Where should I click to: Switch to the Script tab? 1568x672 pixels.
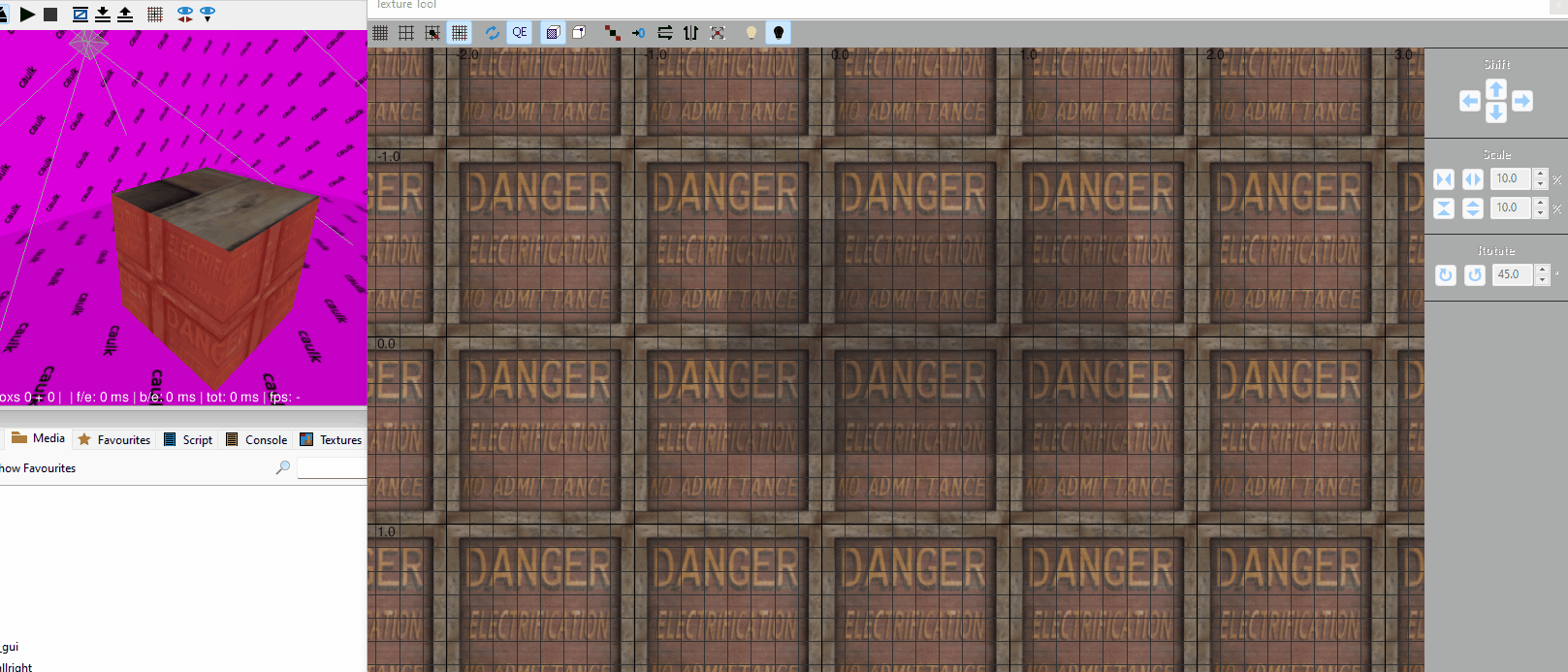click(x=188, y=439)
